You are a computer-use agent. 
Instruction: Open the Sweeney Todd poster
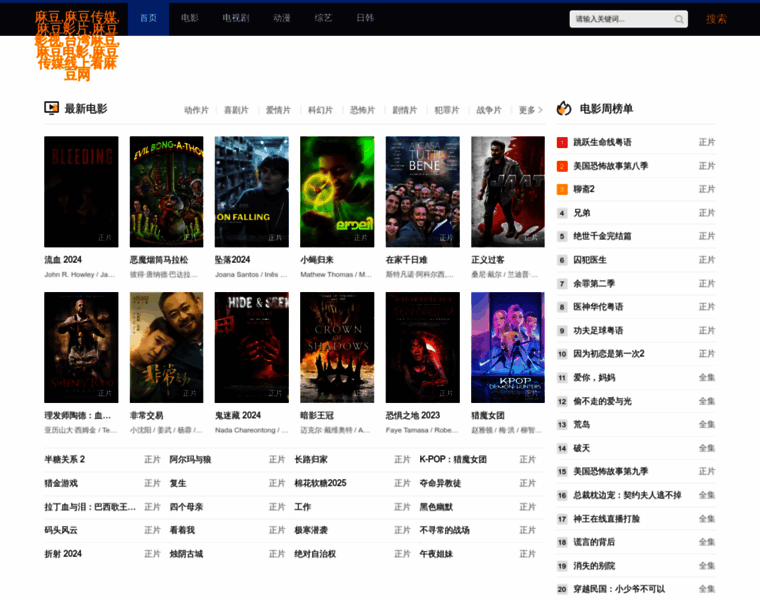pyautogui.click(x=81, y=347)
